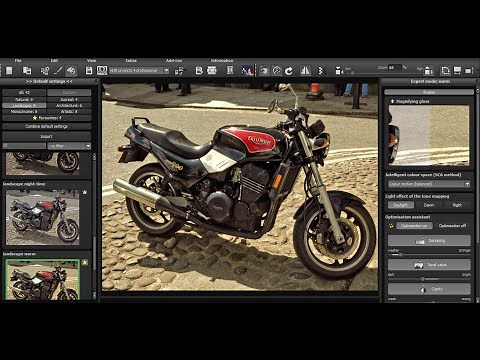Viewport: 480px width, 360px height.
Task: Open the no filter dropdown
Action: click(x=69, y=146)
